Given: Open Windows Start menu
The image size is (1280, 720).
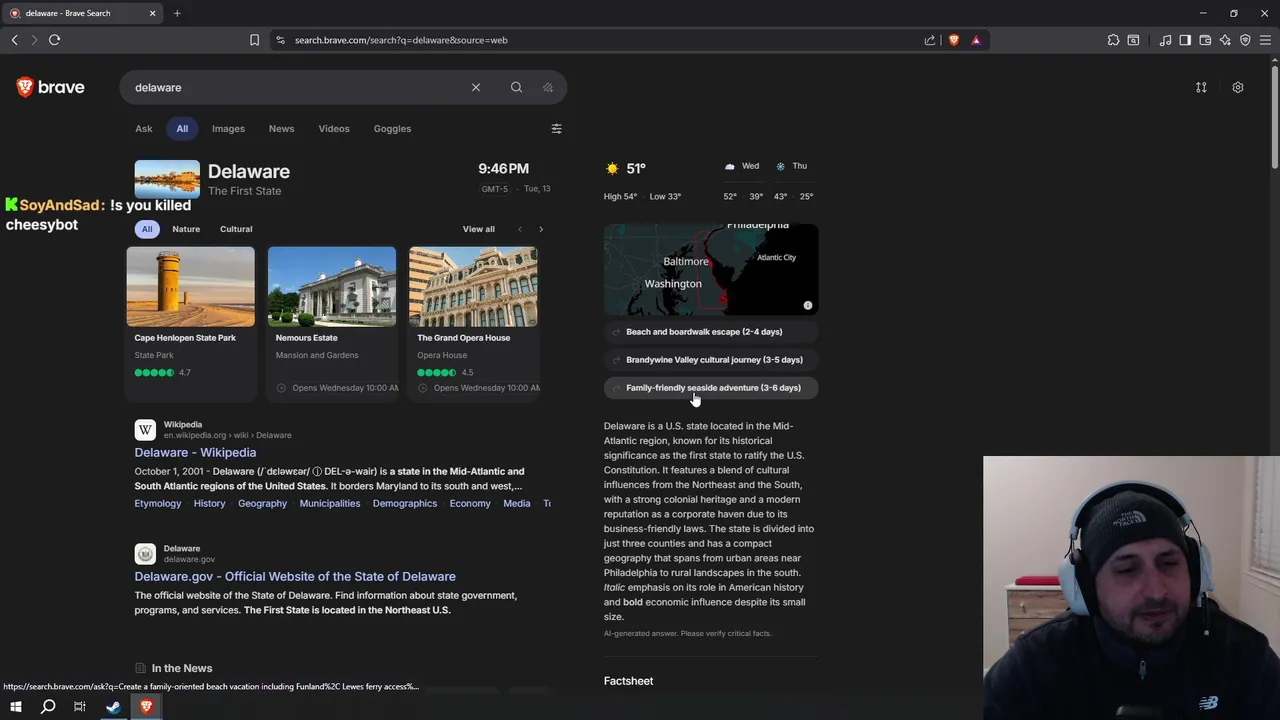Looking at the screenshot, I should tap(16, 706).
